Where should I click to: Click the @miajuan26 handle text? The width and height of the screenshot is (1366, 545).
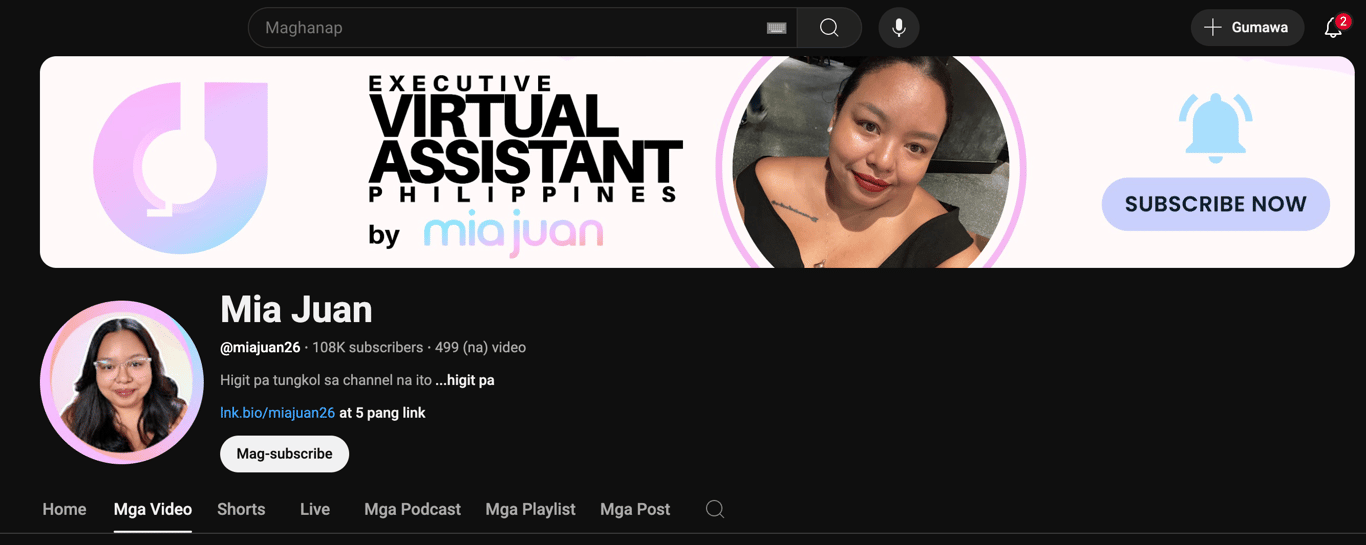click(260, 348)
